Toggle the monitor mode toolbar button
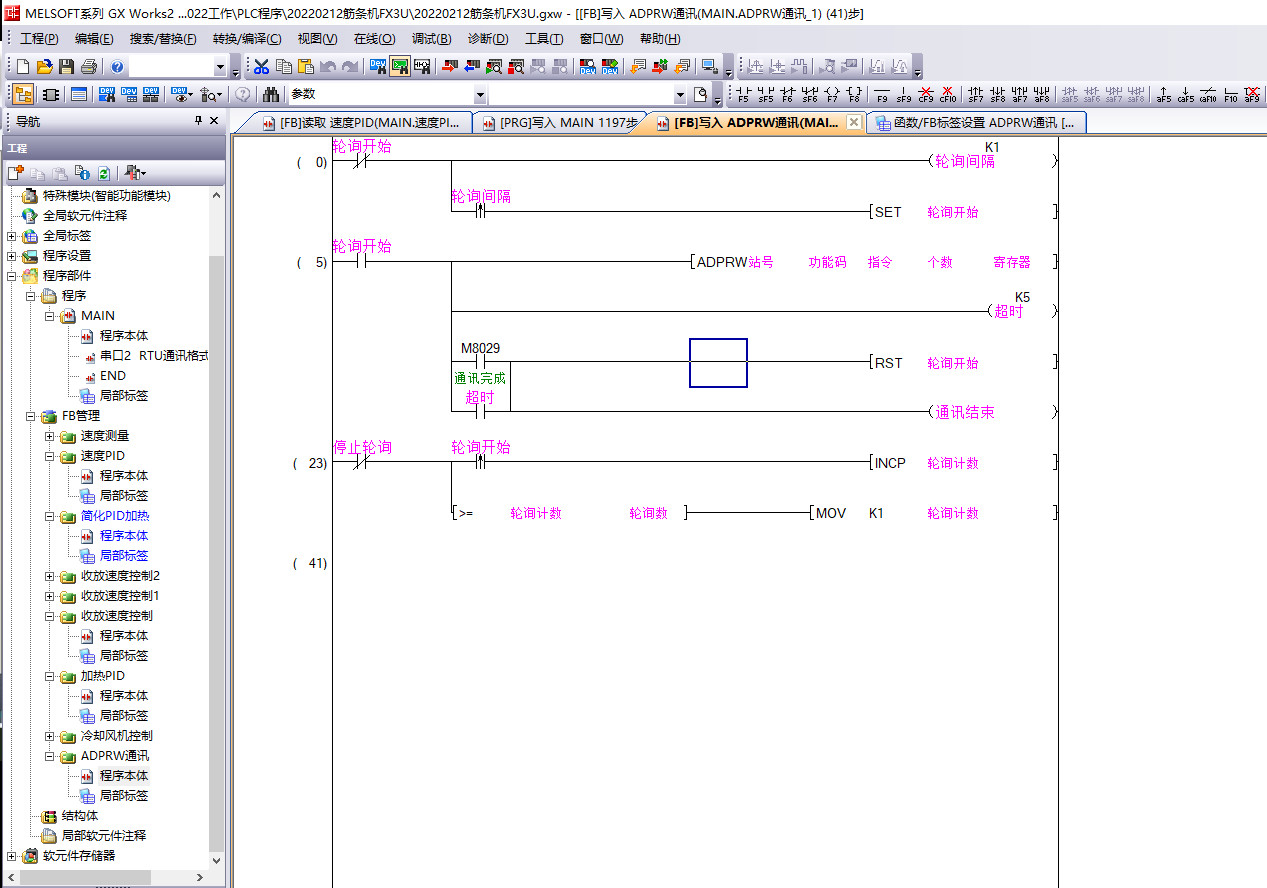Image resolution: width=1267 pixels, height=888 pixels. coord(400,67)
